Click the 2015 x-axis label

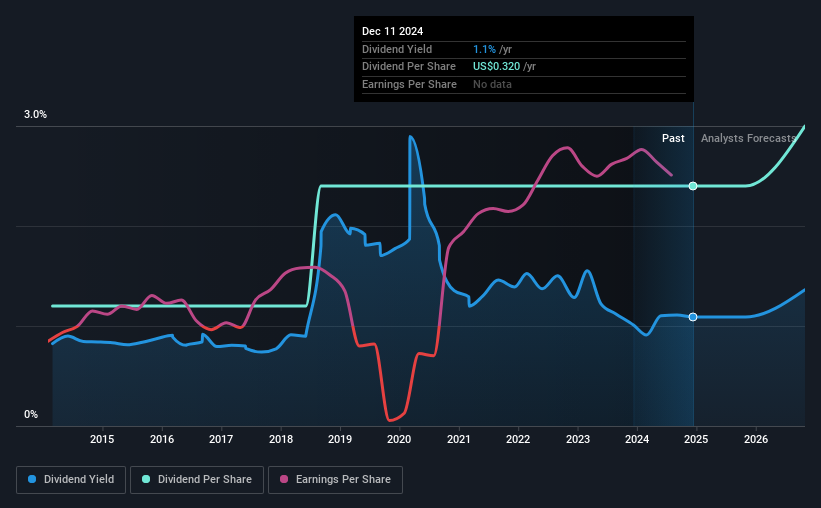[x=102, y=439]
